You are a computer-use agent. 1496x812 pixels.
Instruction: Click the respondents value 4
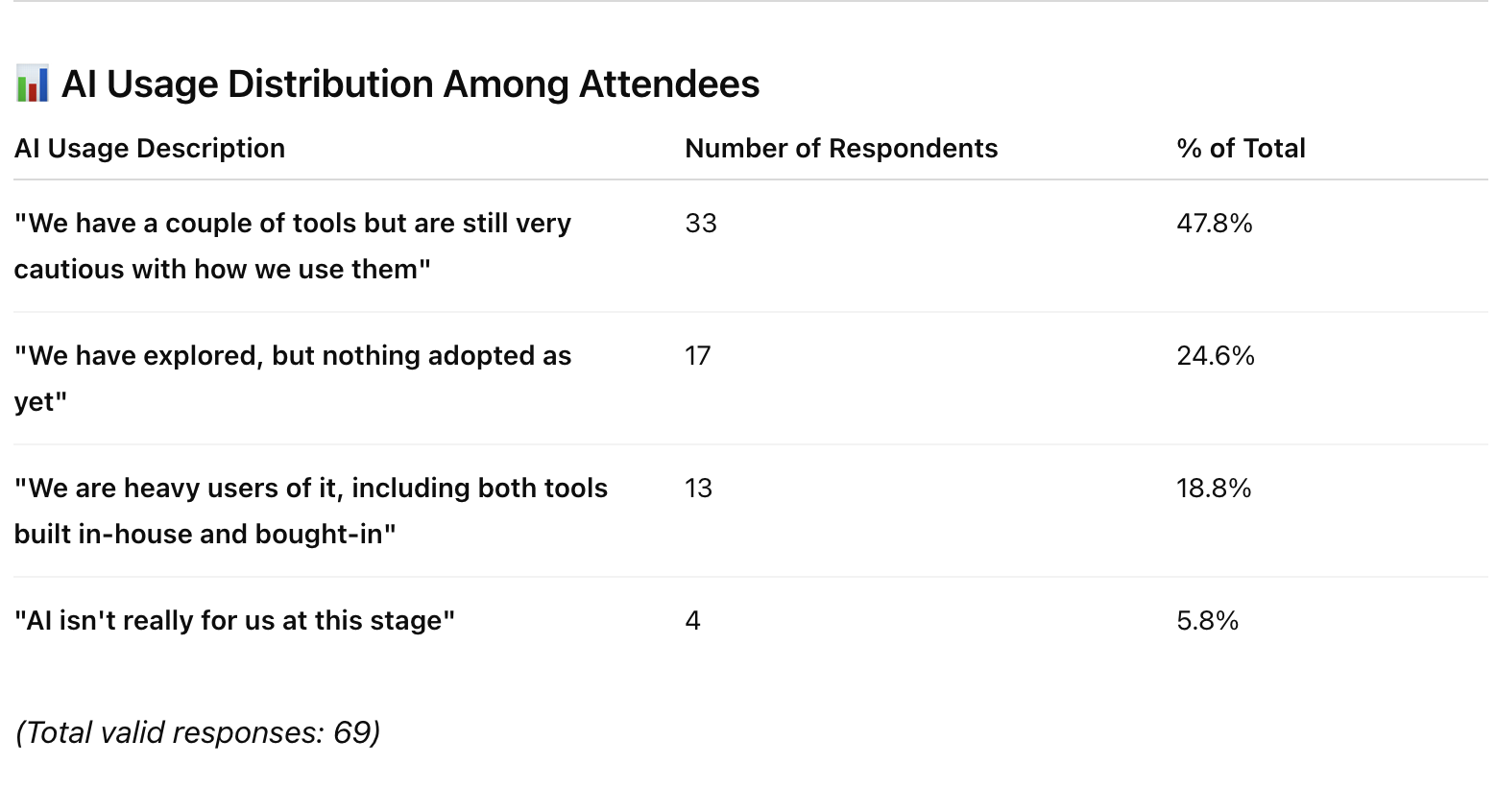[693, 621]
